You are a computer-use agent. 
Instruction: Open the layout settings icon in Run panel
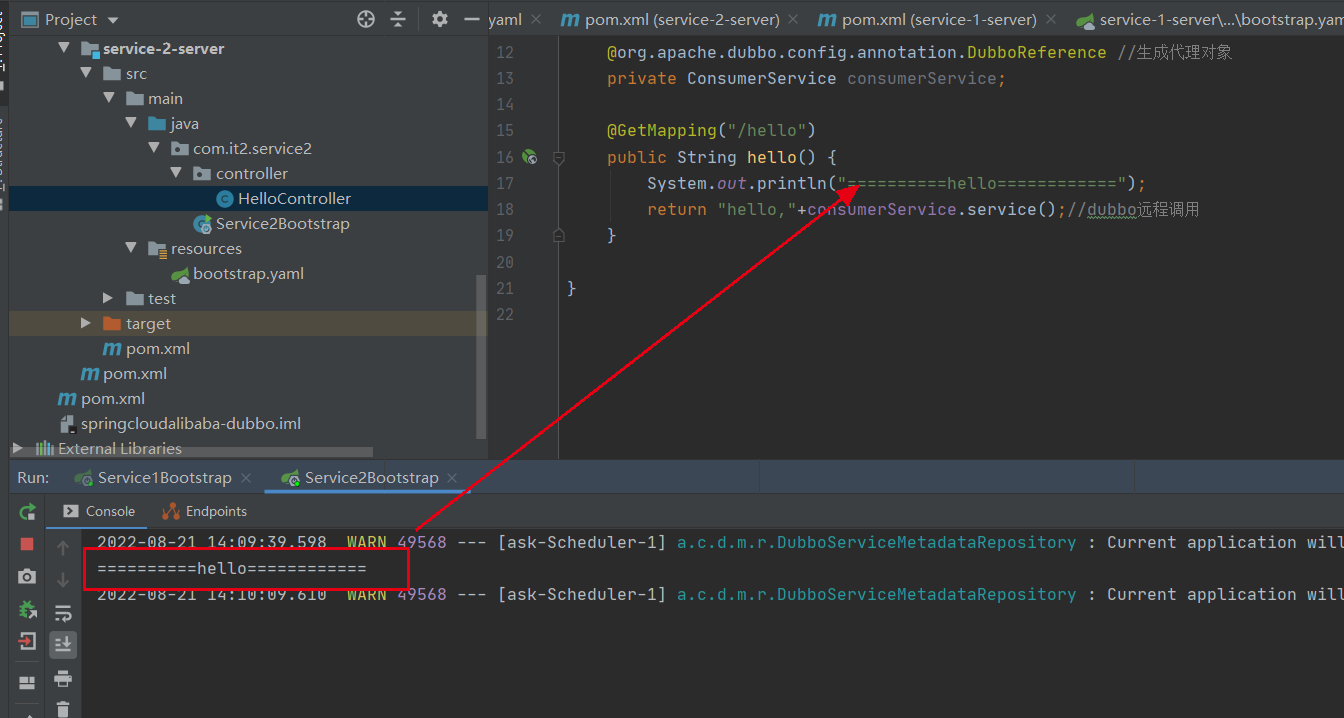point(27,683)
